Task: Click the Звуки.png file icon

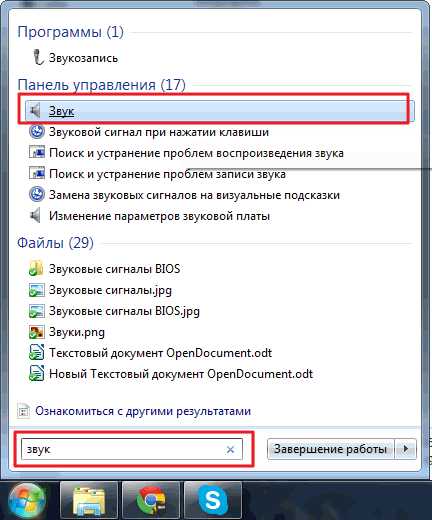Action: pos(36,332)
